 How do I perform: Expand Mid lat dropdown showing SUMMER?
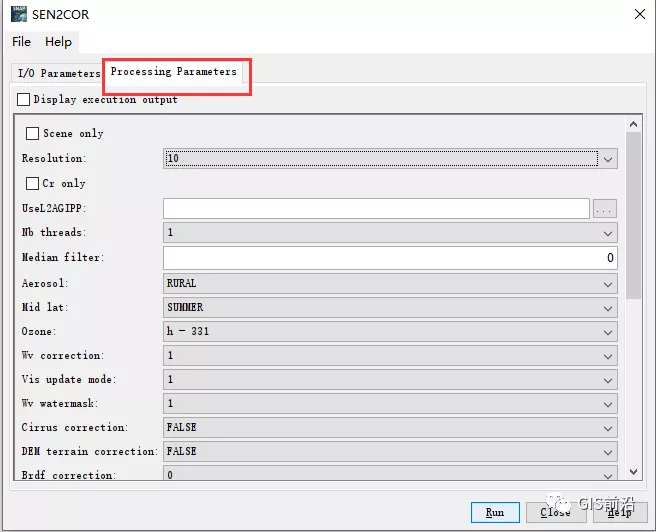click(390, 308)
